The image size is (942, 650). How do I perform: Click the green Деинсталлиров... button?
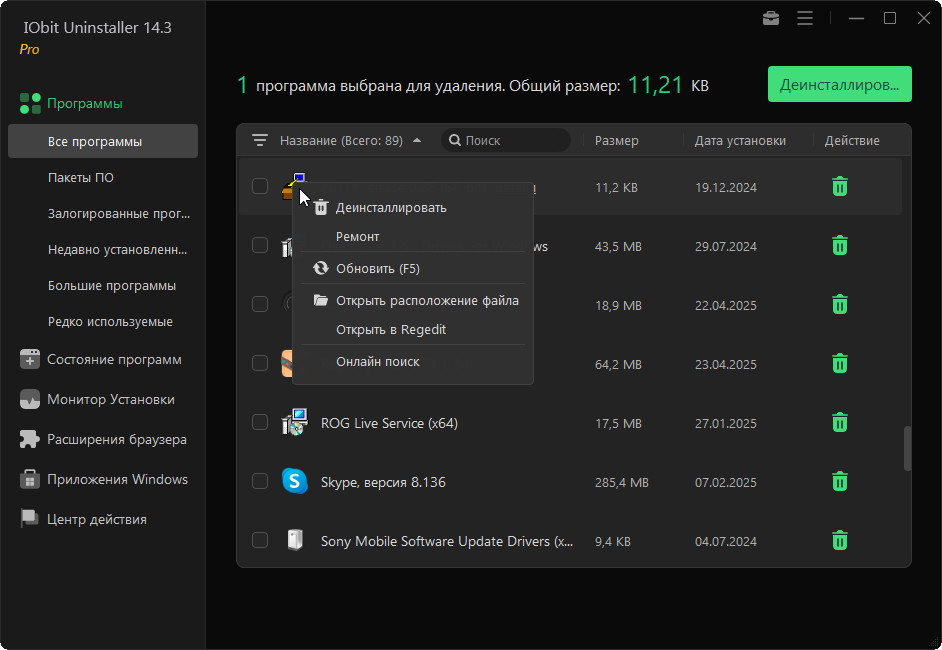839,84
